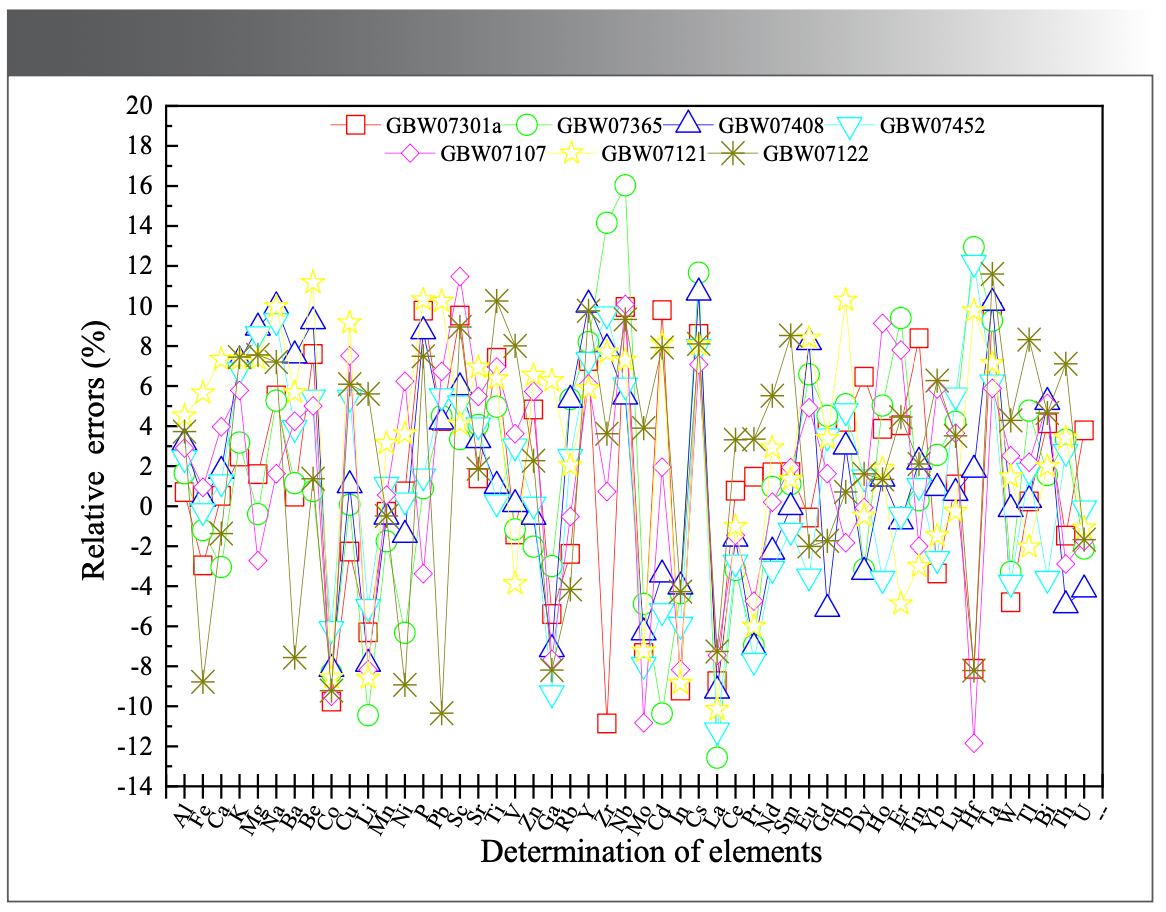Click the y-axis tick label 0

[145, 507]
